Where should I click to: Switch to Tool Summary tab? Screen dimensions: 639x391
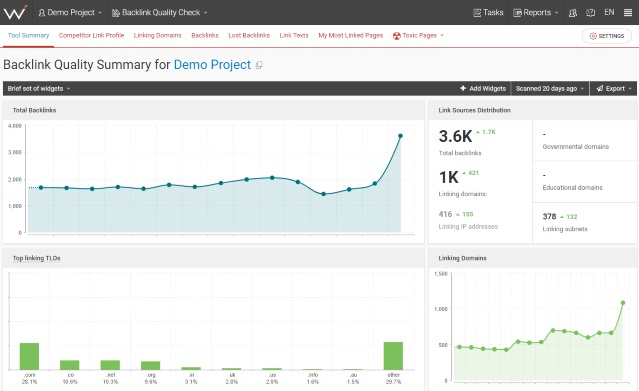pos(29,35)
